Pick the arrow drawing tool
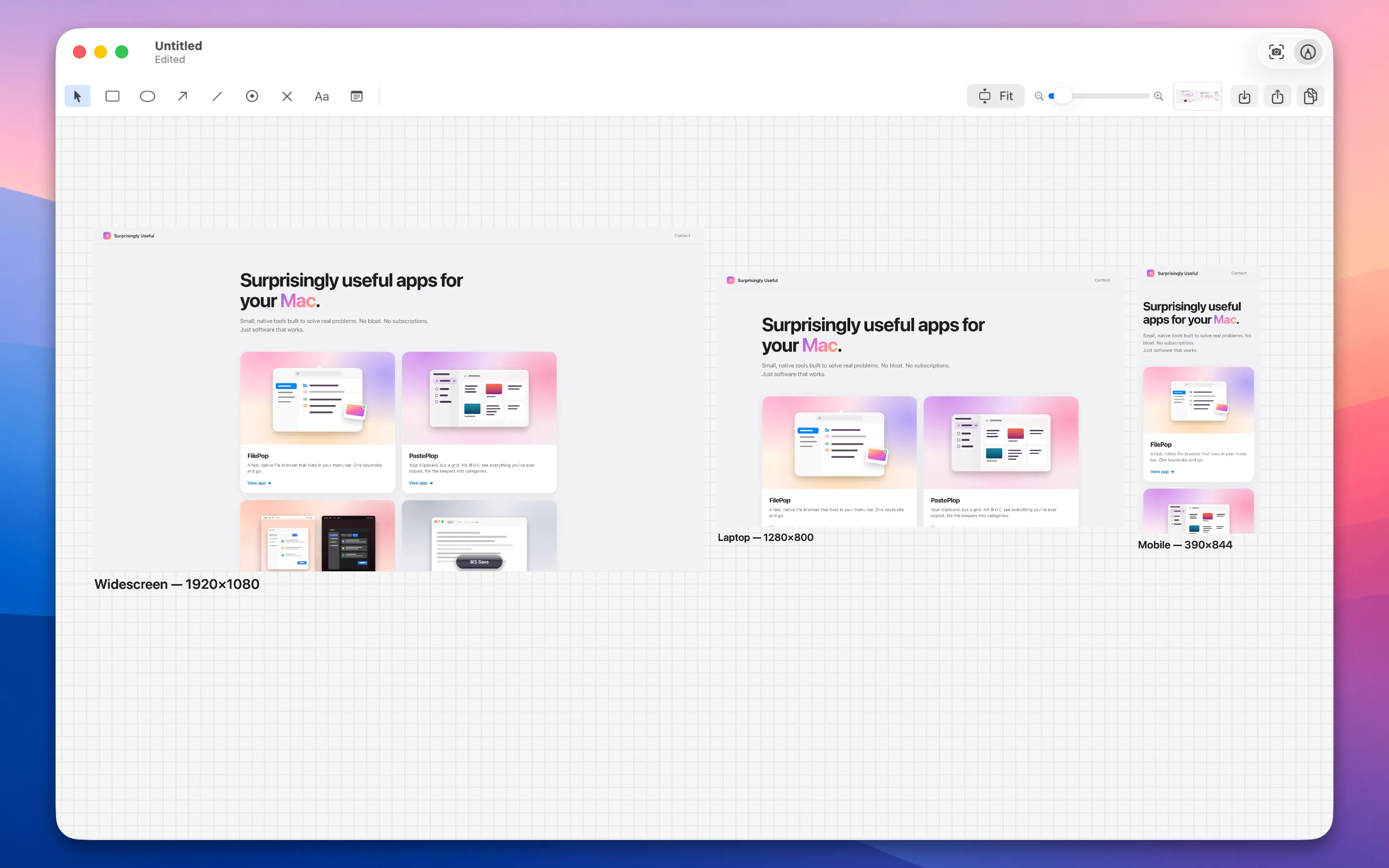Viewport: 1389px width, 868px height. click(182, 96)
